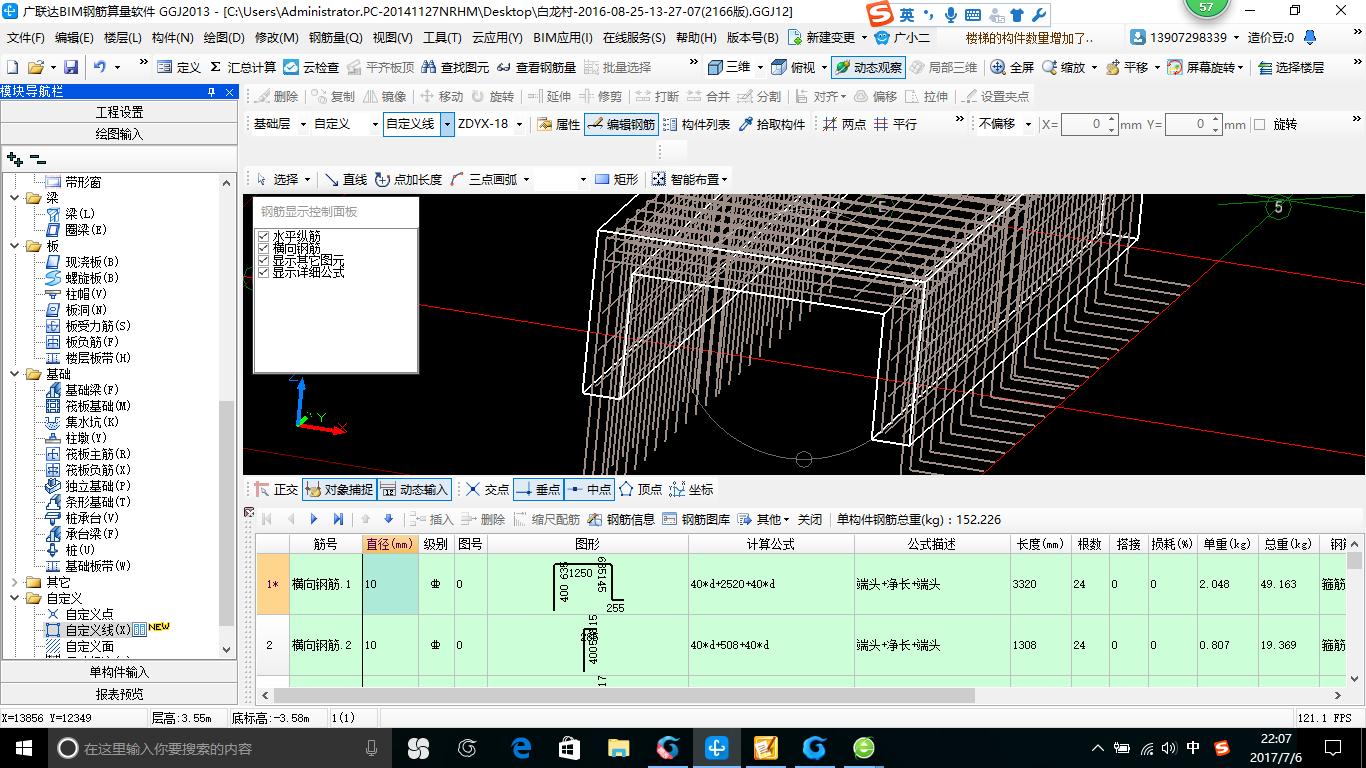
Task: Start 云检查 cloud check
Action: tap(311, 67)
